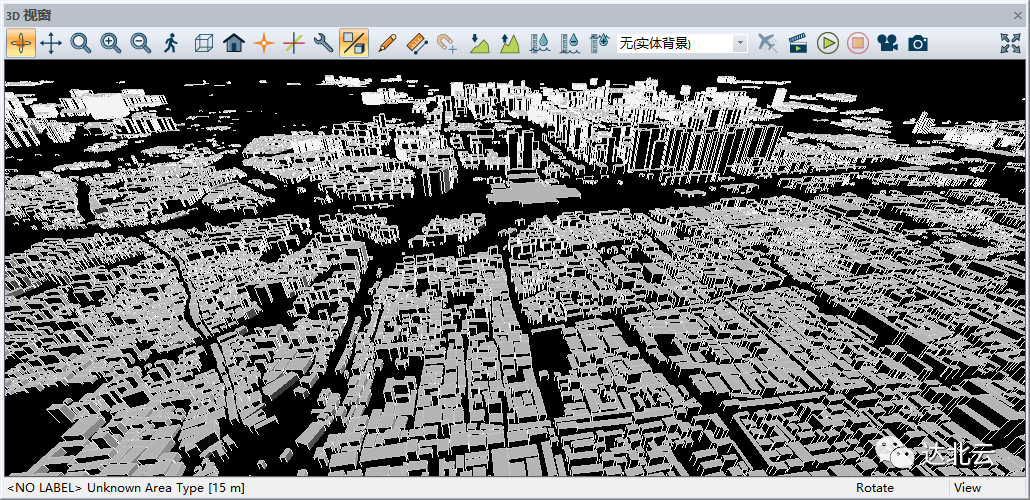The height and width of the screenshot is (500, 1030).
Task: Expand the 3D view to full screen
Action: click(1010, 43)
